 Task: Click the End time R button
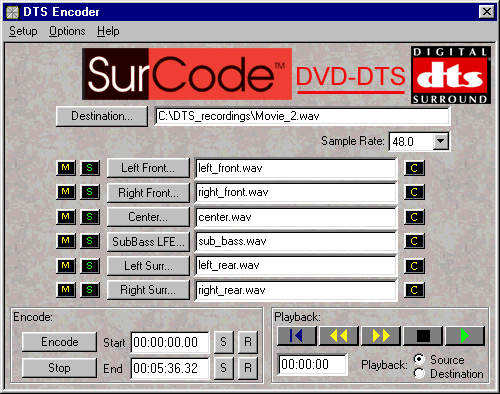(248, 368)
